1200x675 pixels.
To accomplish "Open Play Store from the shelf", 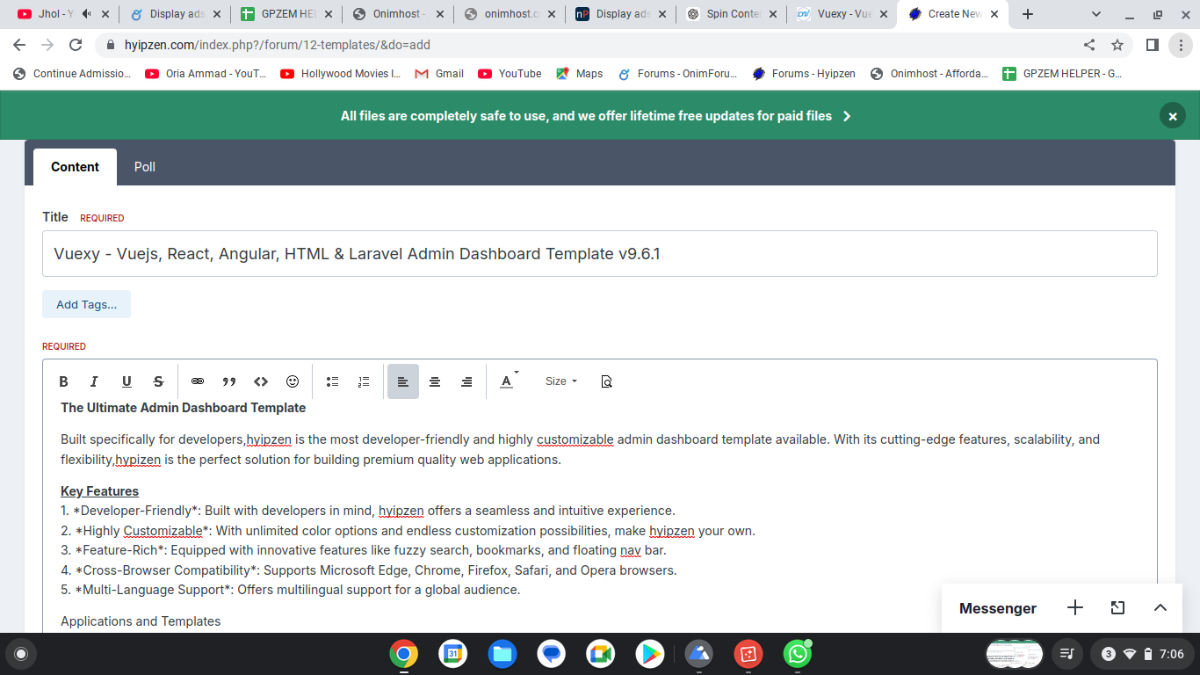I will (650, 654).
